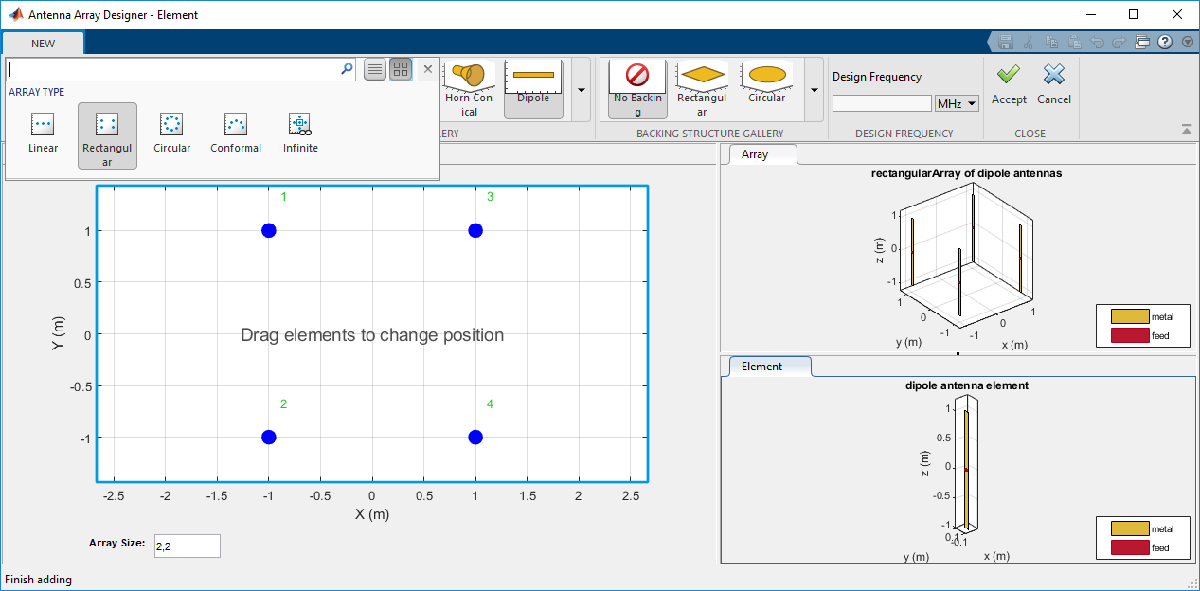Select the Dipole antenna element

click(533, 89)
